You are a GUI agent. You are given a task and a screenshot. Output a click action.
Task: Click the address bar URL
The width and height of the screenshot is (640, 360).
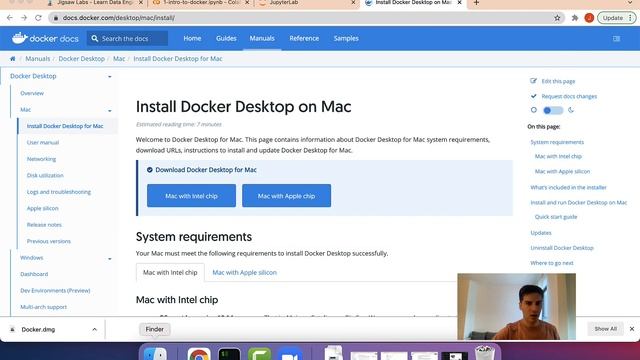(x=118, y=18)
